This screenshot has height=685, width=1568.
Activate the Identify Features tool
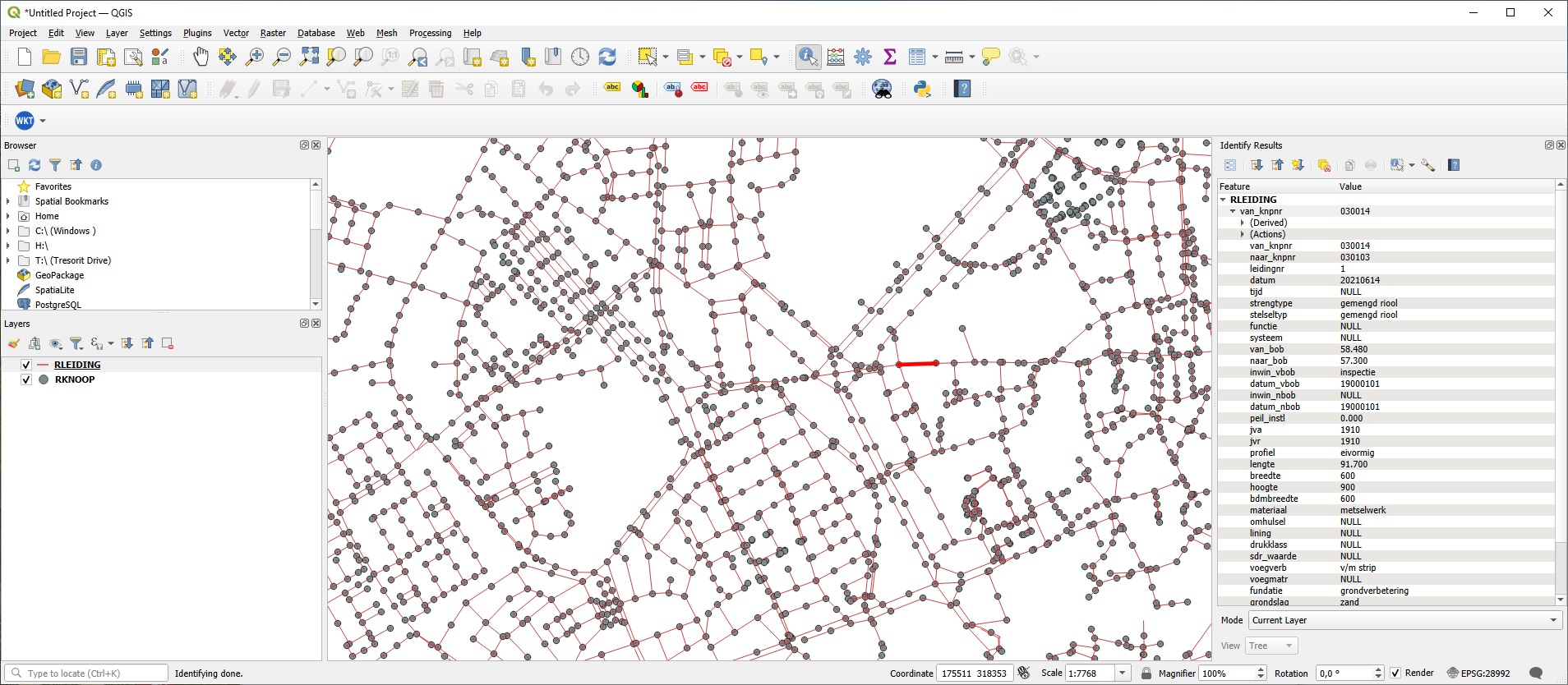click(808, 57)
